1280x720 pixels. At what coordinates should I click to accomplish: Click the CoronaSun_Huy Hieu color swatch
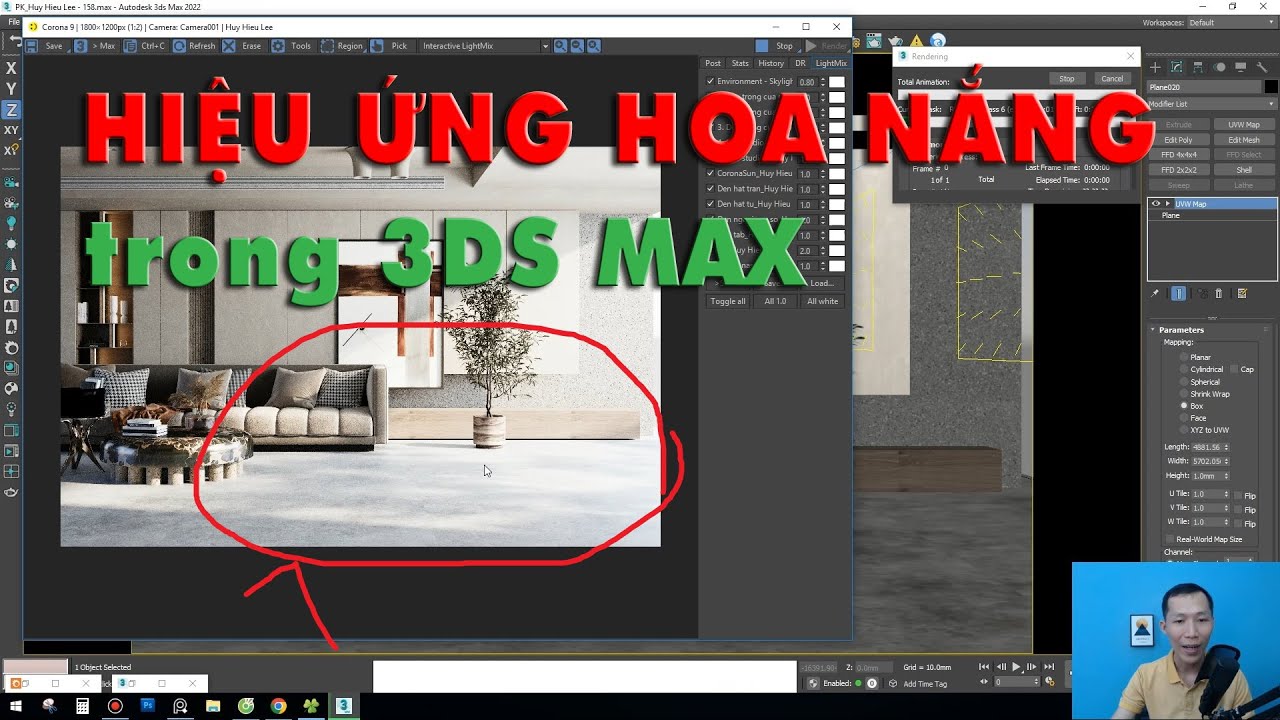point(837,174)
